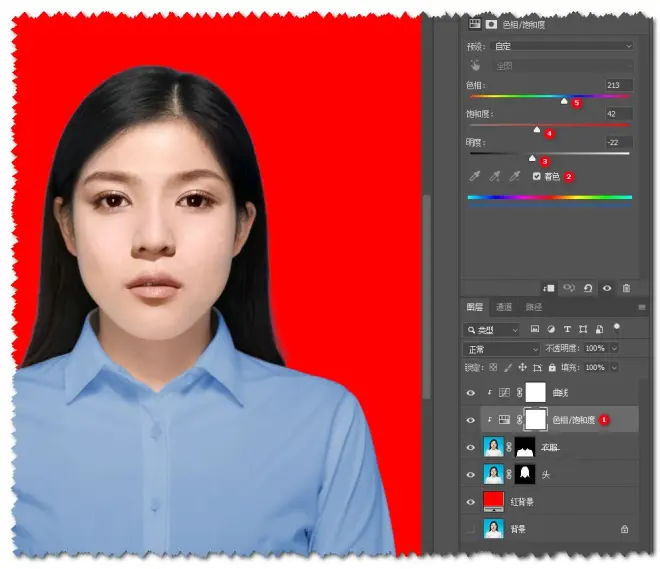
Task: Delete this adjustment layer via trash icon
Action: point(626,288)
